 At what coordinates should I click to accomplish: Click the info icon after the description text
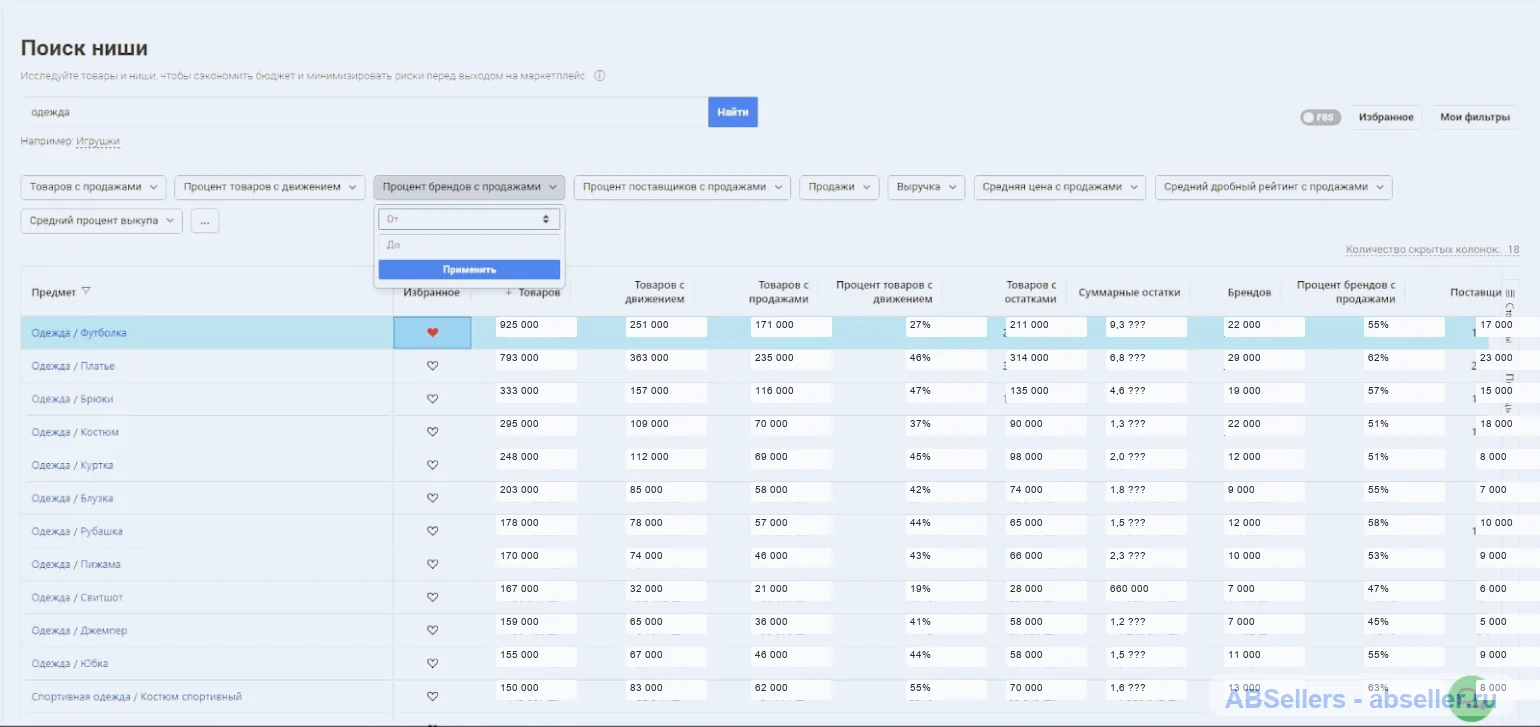[x=600, y=75]
